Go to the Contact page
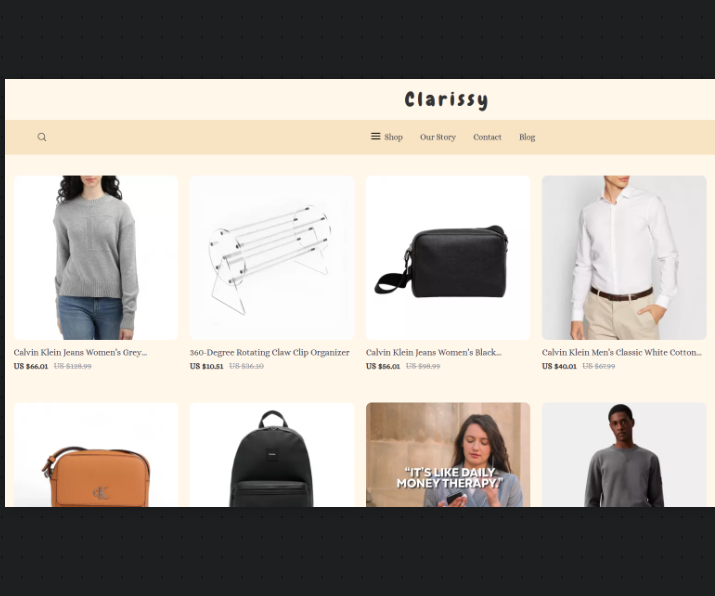The width and height of the screenshot is (715, 596). 487,137
